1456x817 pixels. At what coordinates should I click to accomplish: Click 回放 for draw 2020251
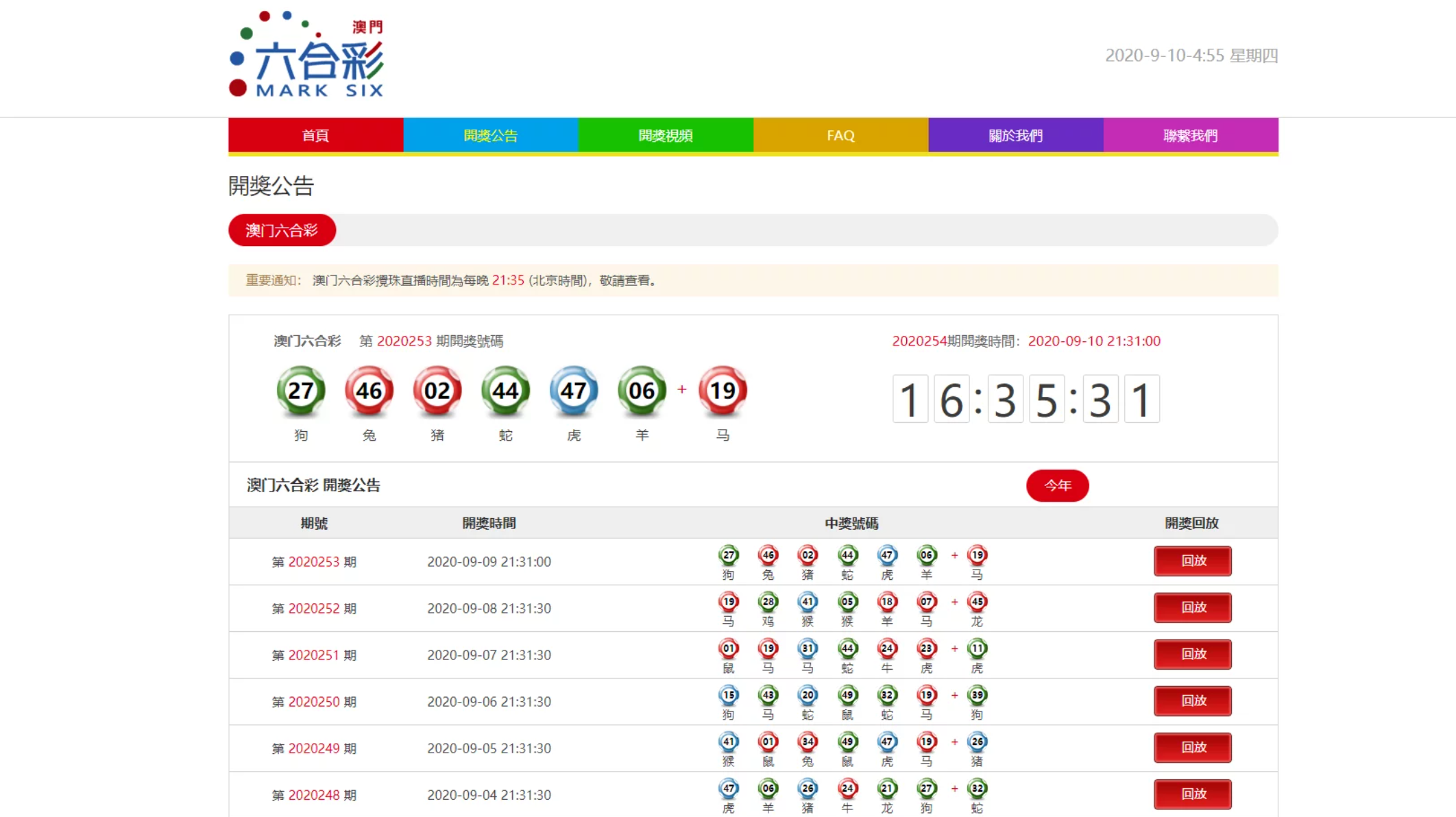tap(1192, 654)
